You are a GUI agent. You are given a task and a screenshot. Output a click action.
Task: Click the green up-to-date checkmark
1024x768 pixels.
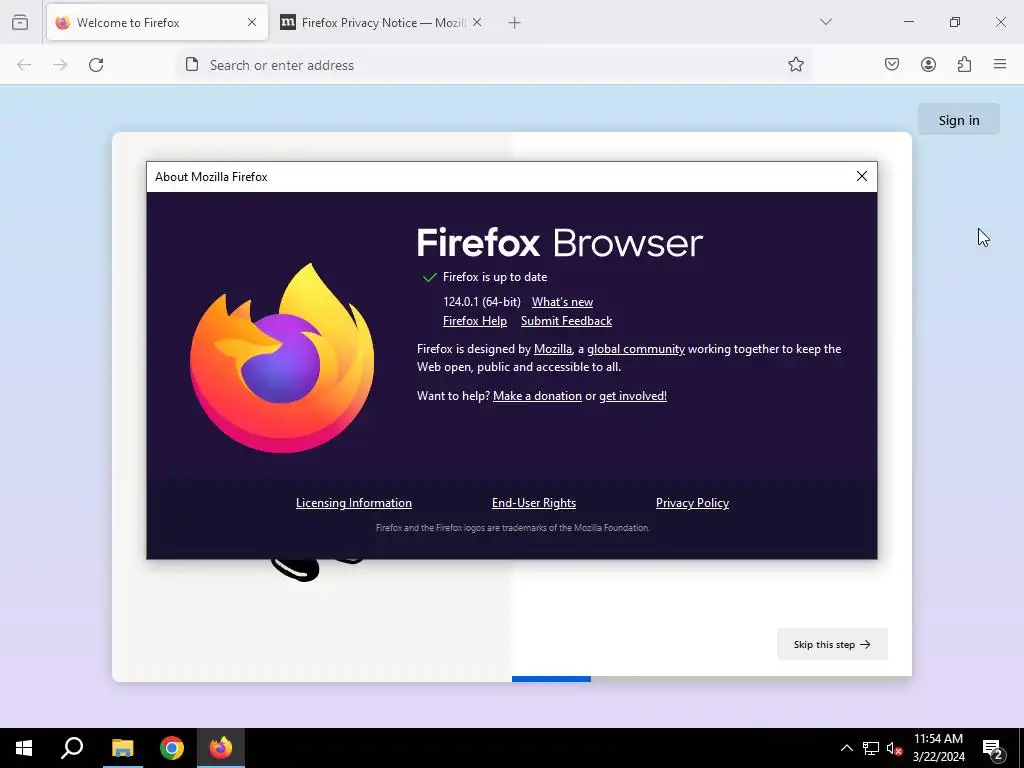pyautogui.click(x=429, y=278)
